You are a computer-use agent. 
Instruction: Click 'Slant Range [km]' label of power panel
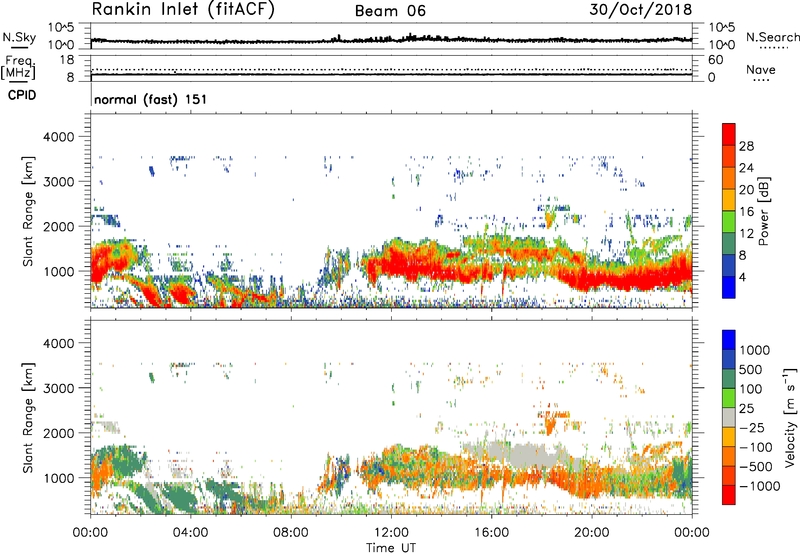click(x=28, y=211)
